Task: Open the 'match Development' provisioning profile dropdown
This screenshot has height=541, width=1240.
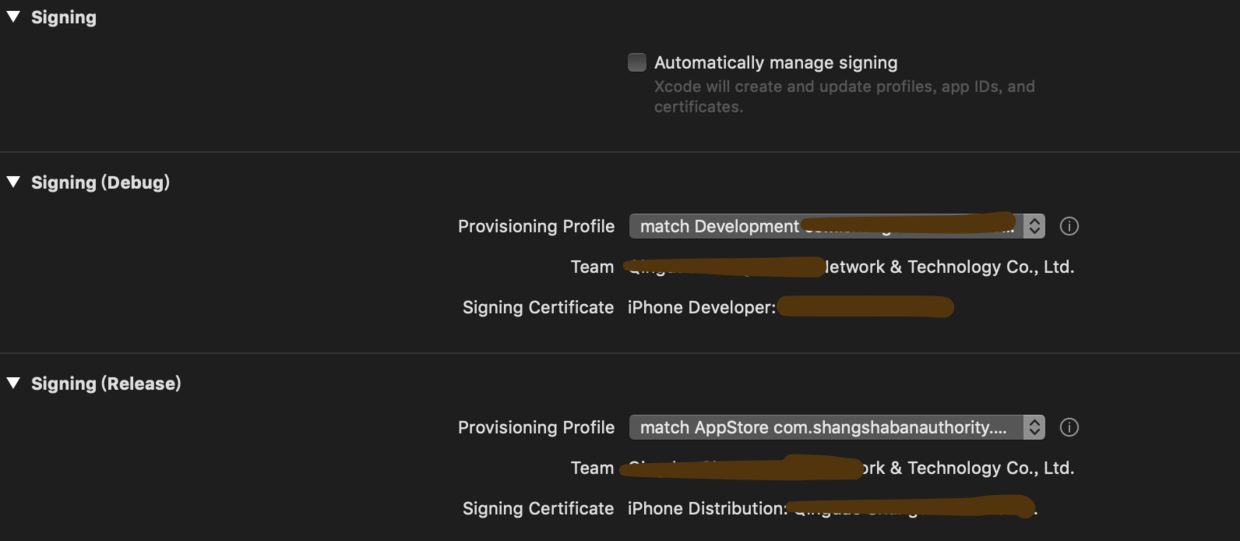Action: pos(825,226)
